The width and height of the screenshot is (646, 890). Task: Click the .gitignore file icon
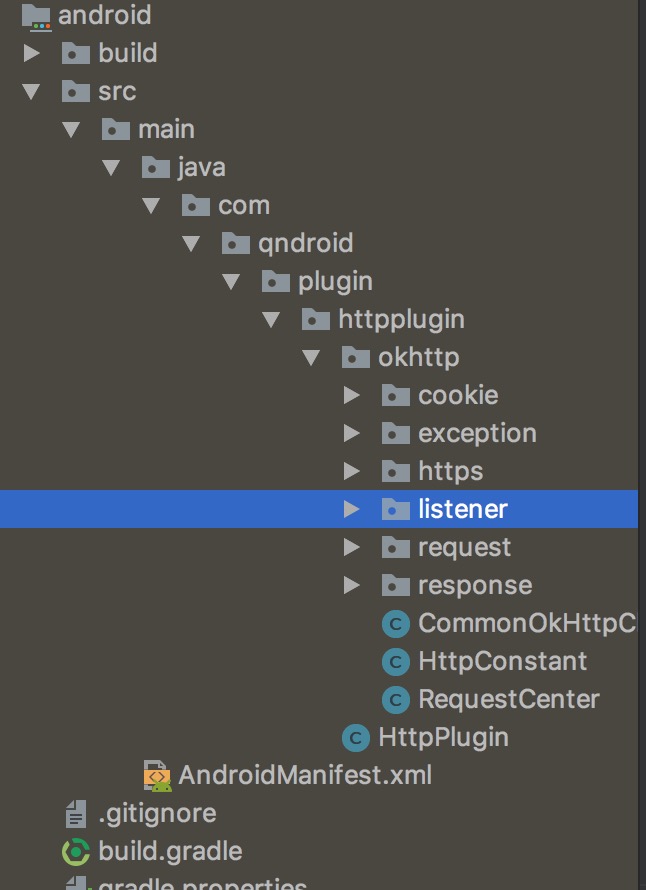[76, 814]
